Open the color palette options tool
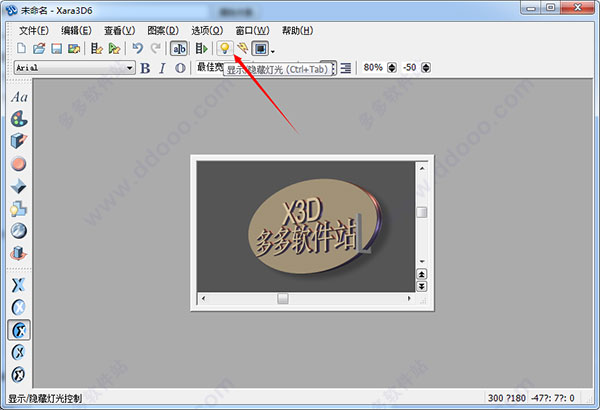The image size is (600, 410). 19,119
